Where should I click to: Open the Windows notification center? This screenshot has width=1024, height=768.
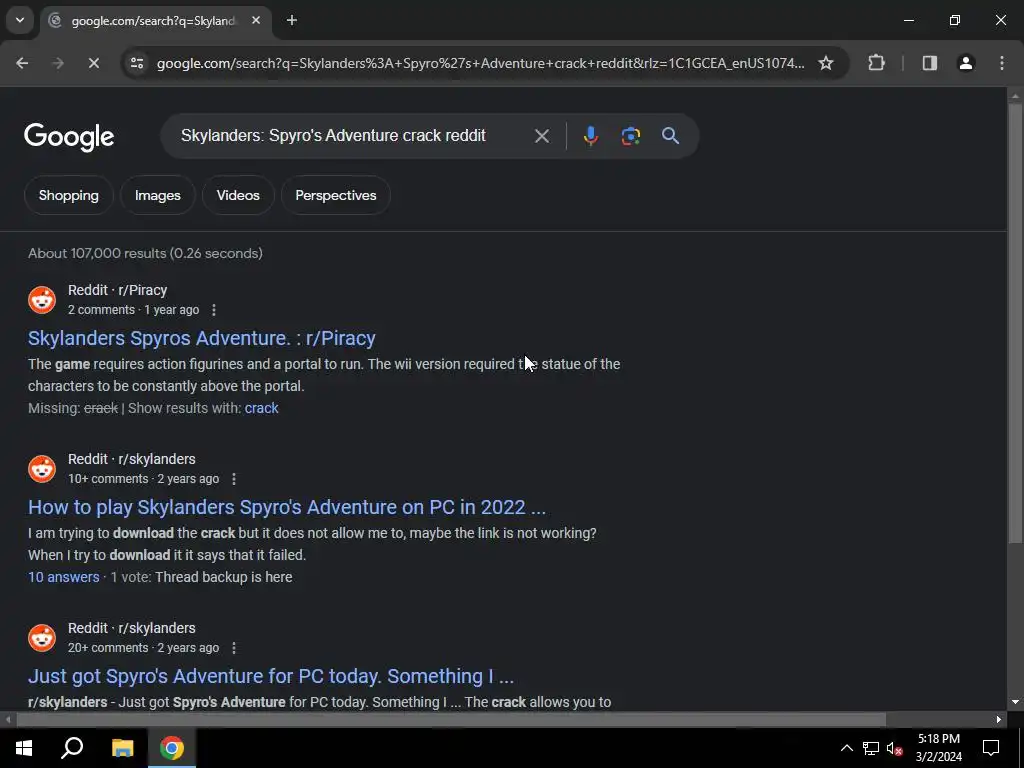[x=991, y=748]
